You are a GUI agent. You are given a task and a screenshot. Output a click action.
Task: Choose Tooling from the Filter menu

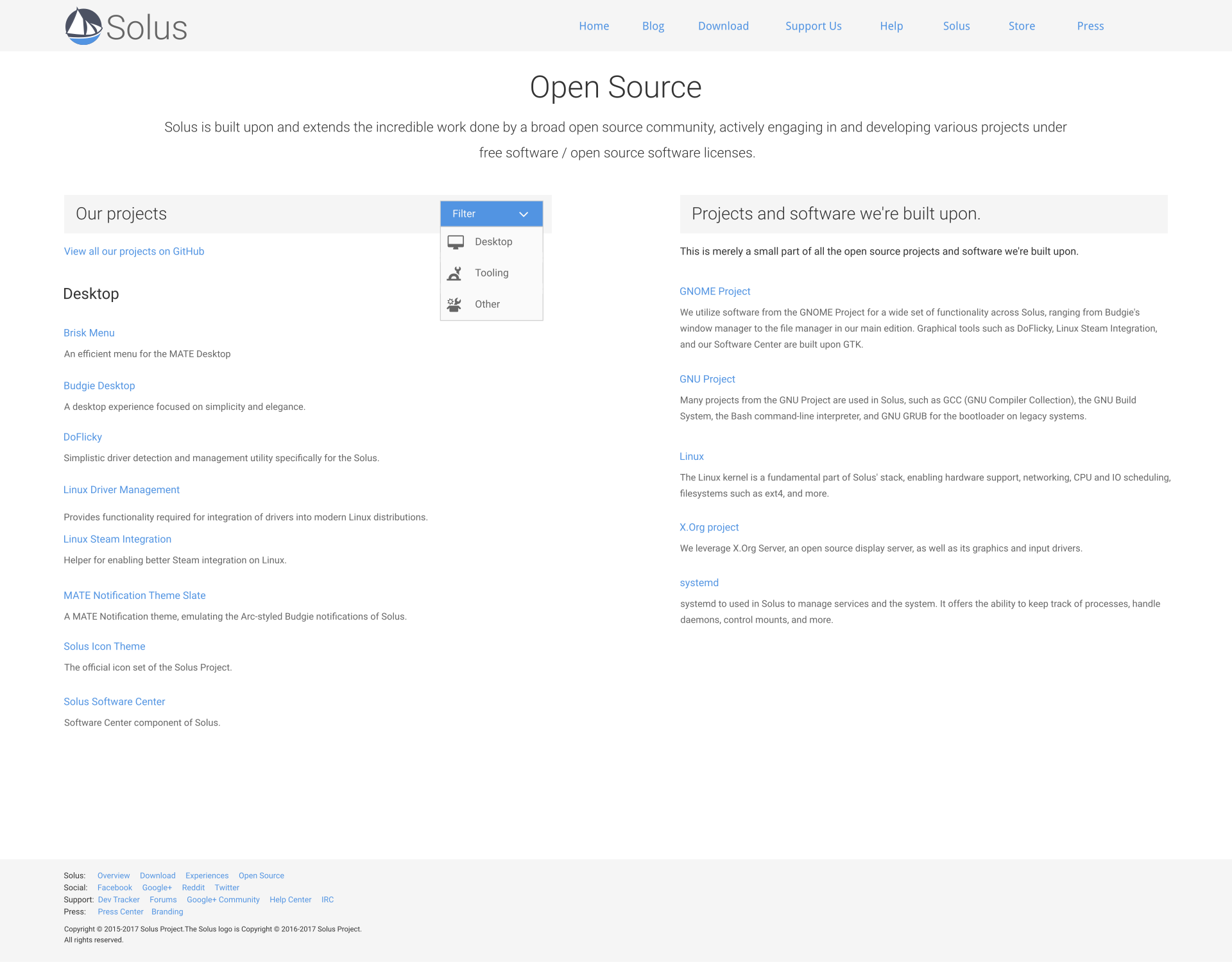tap(492, 273)
